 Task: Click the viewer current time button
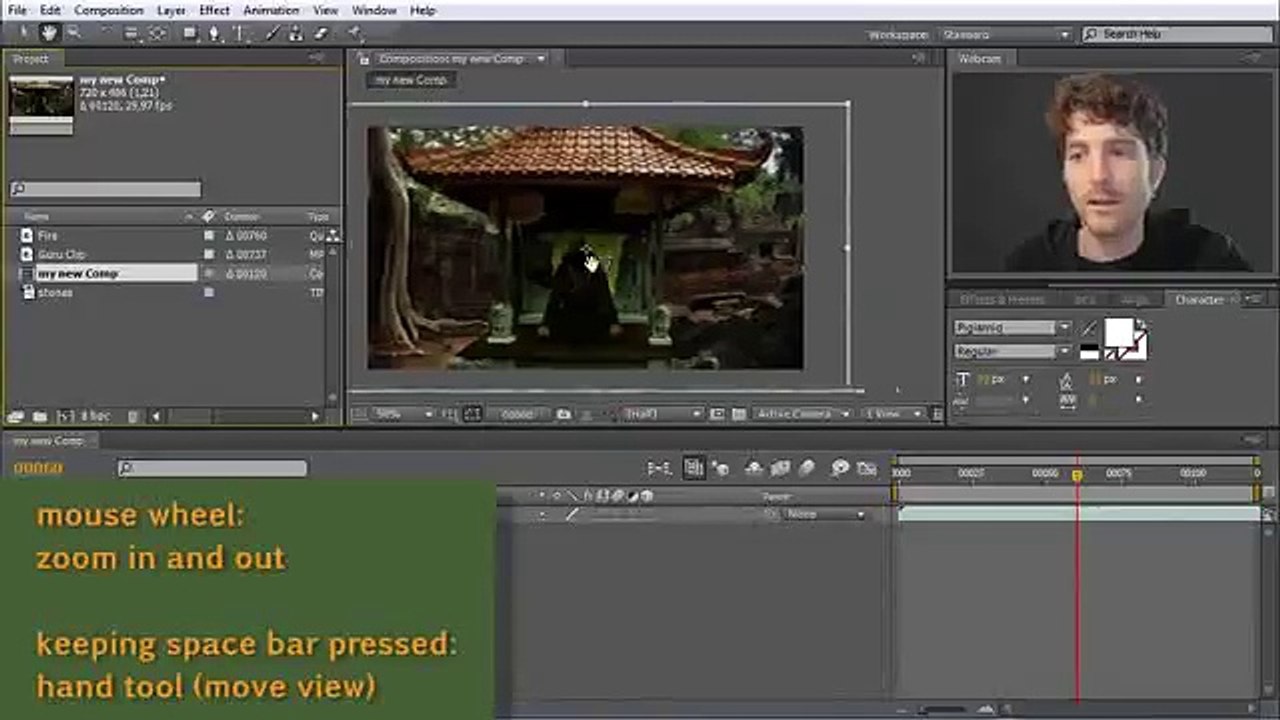coord(516,414)
